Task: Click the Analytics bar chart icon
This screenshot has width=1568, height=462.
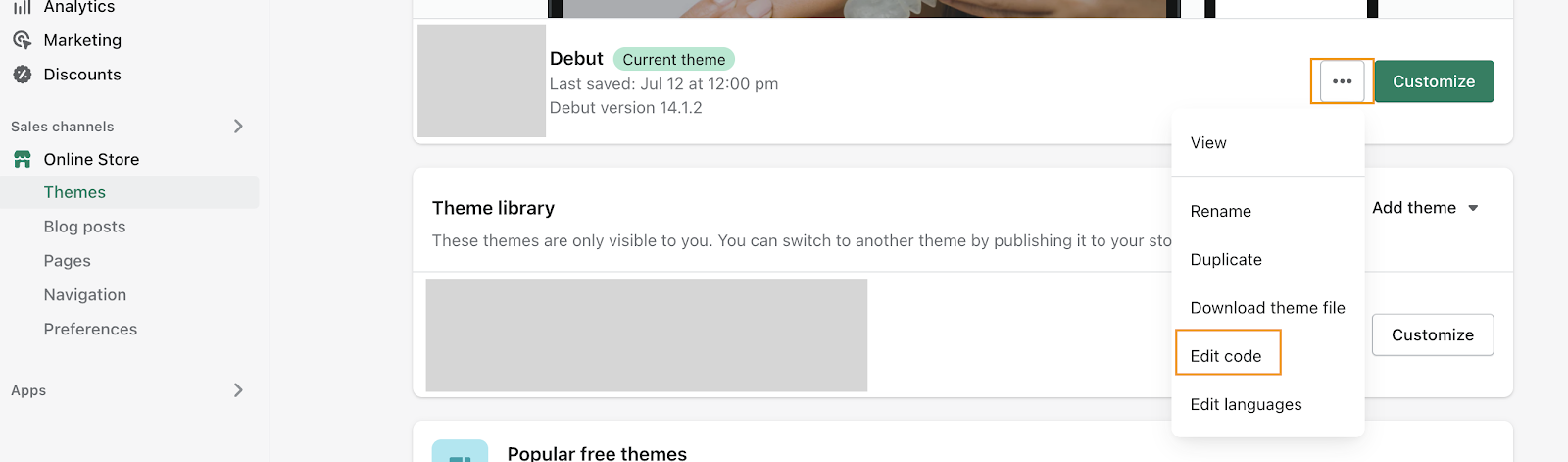Action: click(23, 7)
